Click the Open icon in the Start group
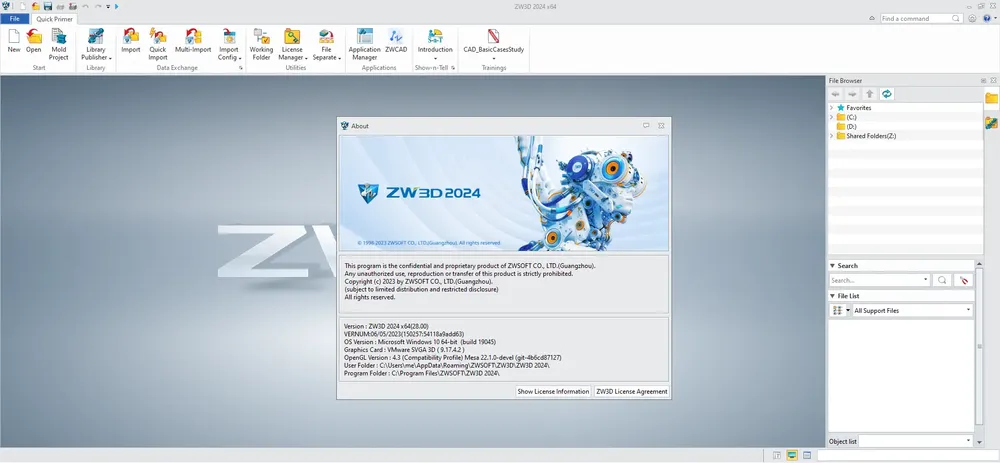Image resolution: width=1000 pixels, height=463 pixels. point(34,37)
